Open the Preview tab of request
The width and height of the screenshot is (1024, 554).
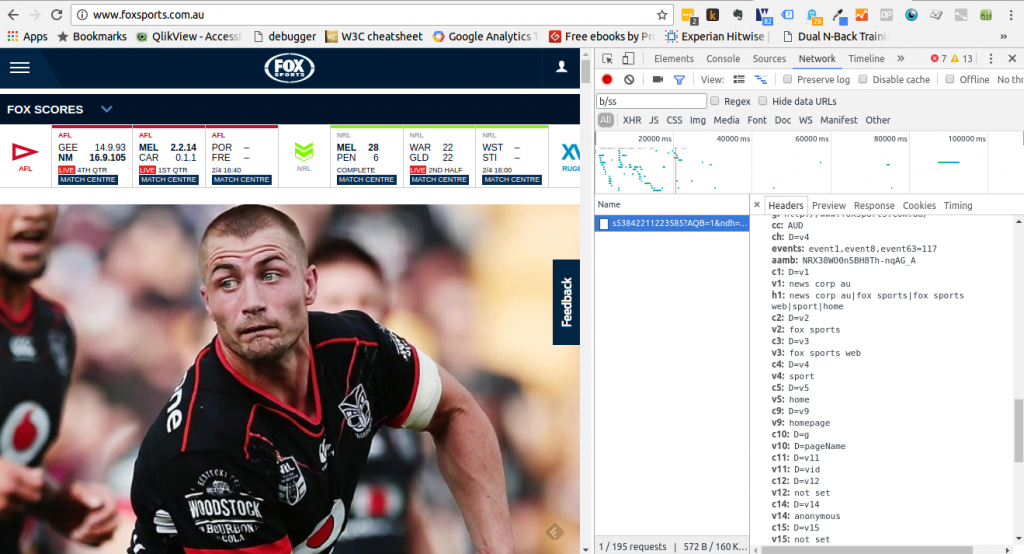coord(829,205)
